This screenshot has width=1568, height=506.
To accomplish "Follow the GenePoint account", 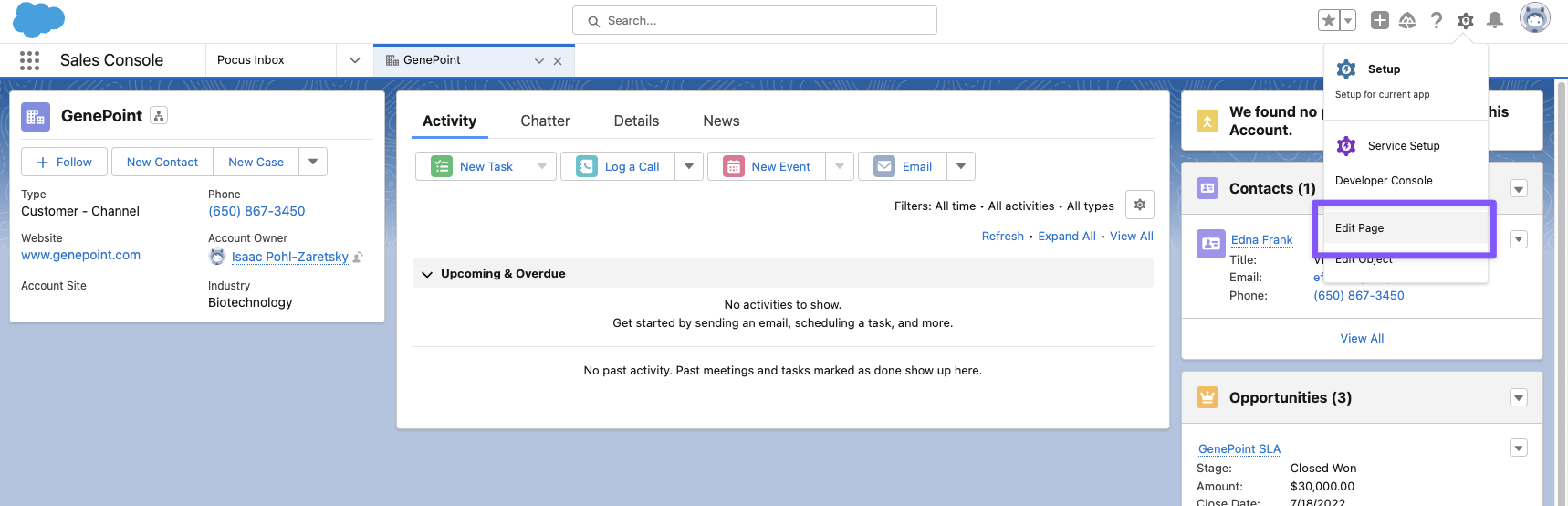I will [x=64, y=162].
